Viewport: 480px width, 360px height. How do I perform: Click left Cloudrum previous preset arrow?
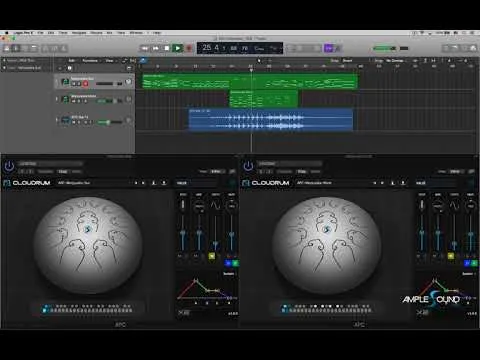click(x=136, y=183)
